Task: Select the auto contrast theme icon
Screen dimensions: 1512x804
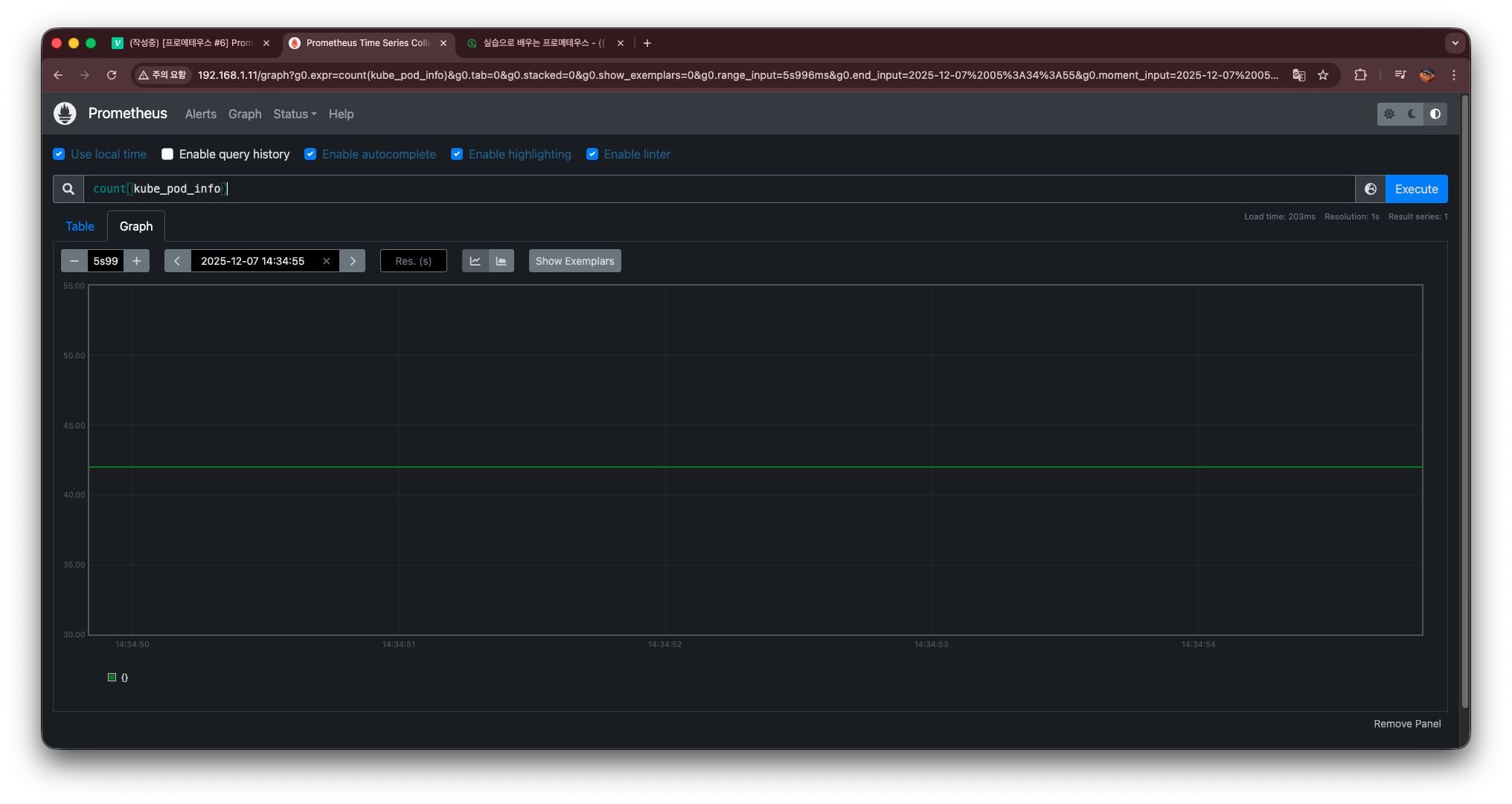Action: click(x=1435, y=114)
